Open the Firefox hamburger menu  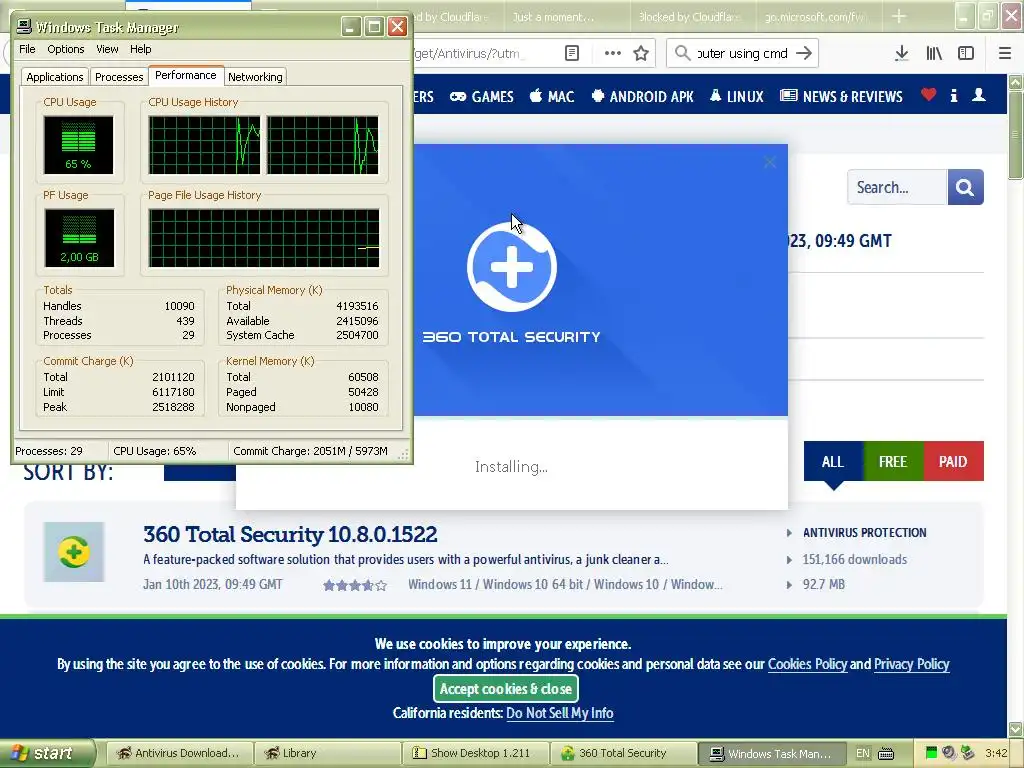(x=1005, y=54)
